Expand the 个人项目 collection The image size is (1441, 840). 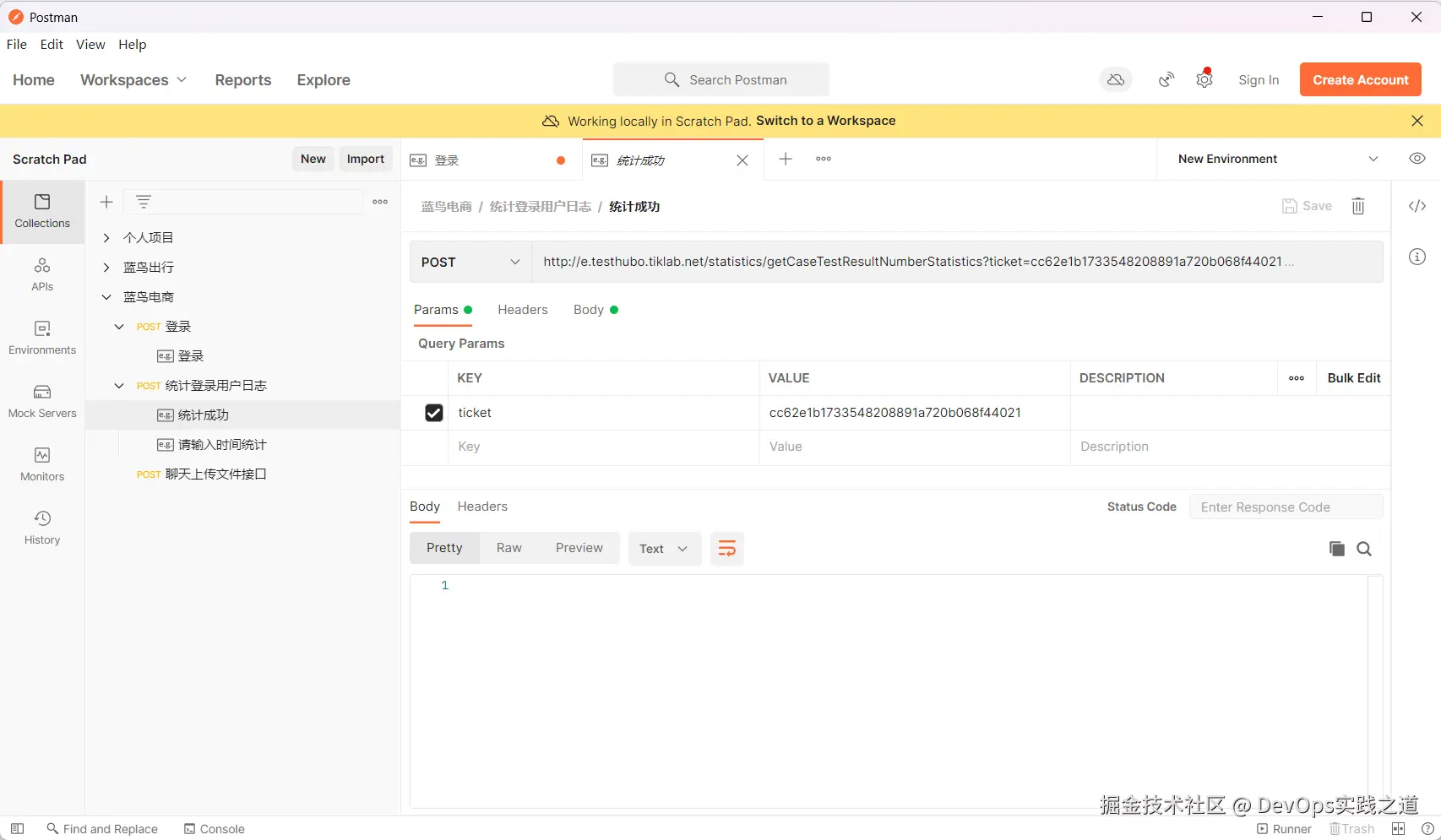click(106, 238)
